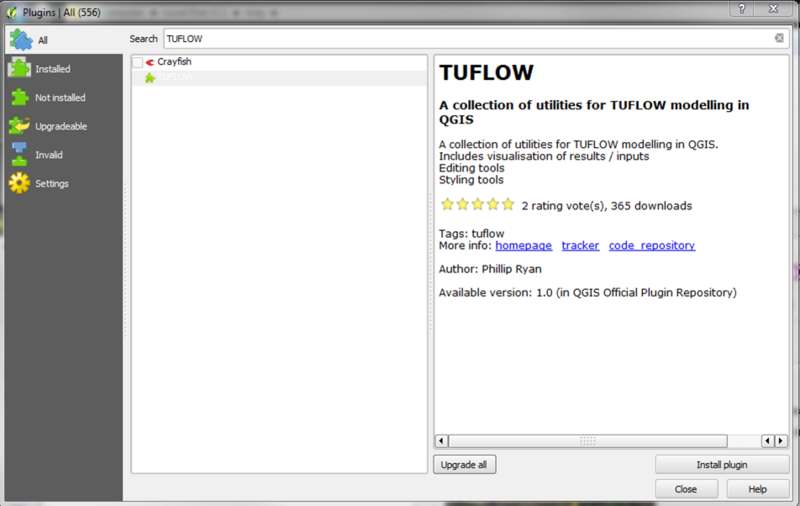800x506 pixels.
Task: Click the Upgrade all button
Action: click(464, 464)
